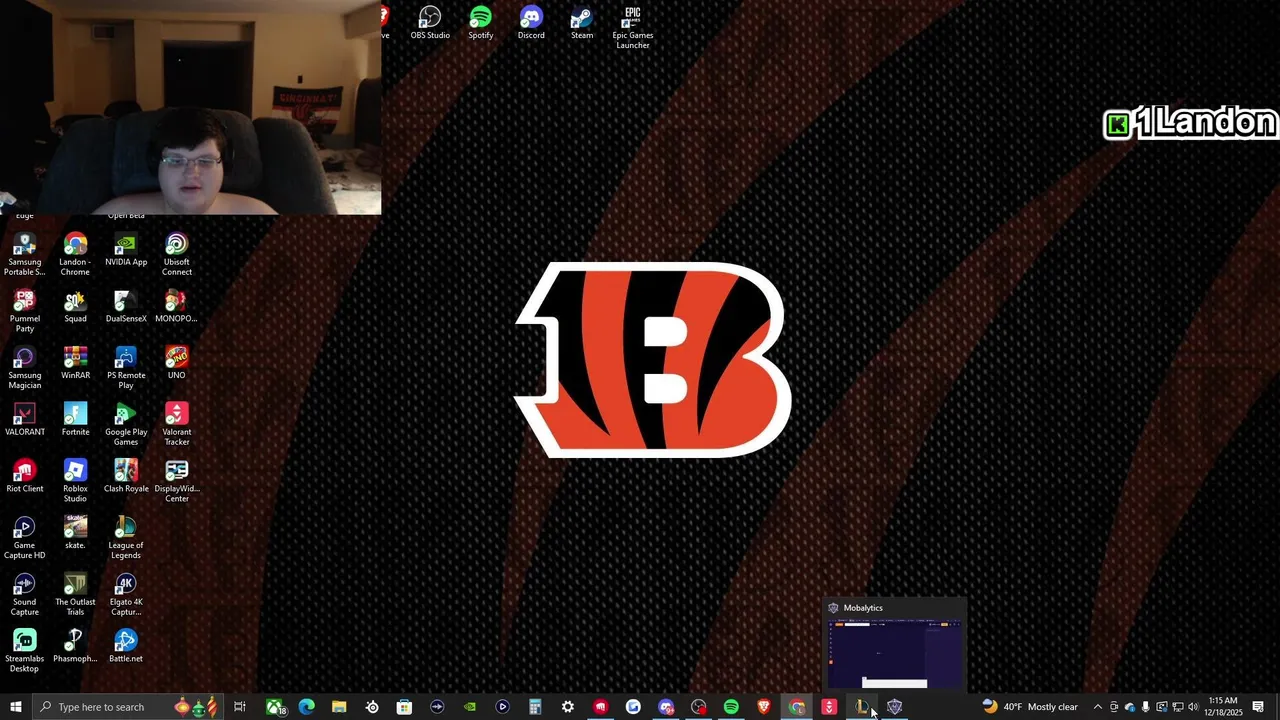Image resolution: width=1280 pixels, height=720 pixels.
Task: Open Brave browser from the taskbar
Action: pyautogui.click(x=764, y=707)
